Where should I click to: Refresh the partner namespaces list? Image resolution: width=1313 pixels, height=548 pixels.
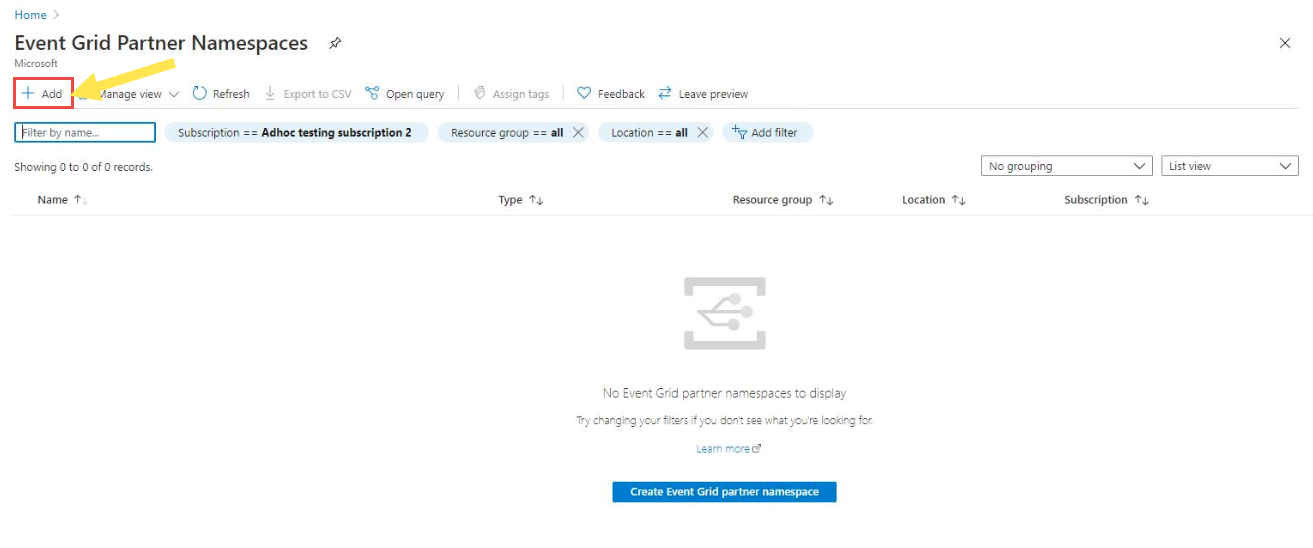point(221,94)
